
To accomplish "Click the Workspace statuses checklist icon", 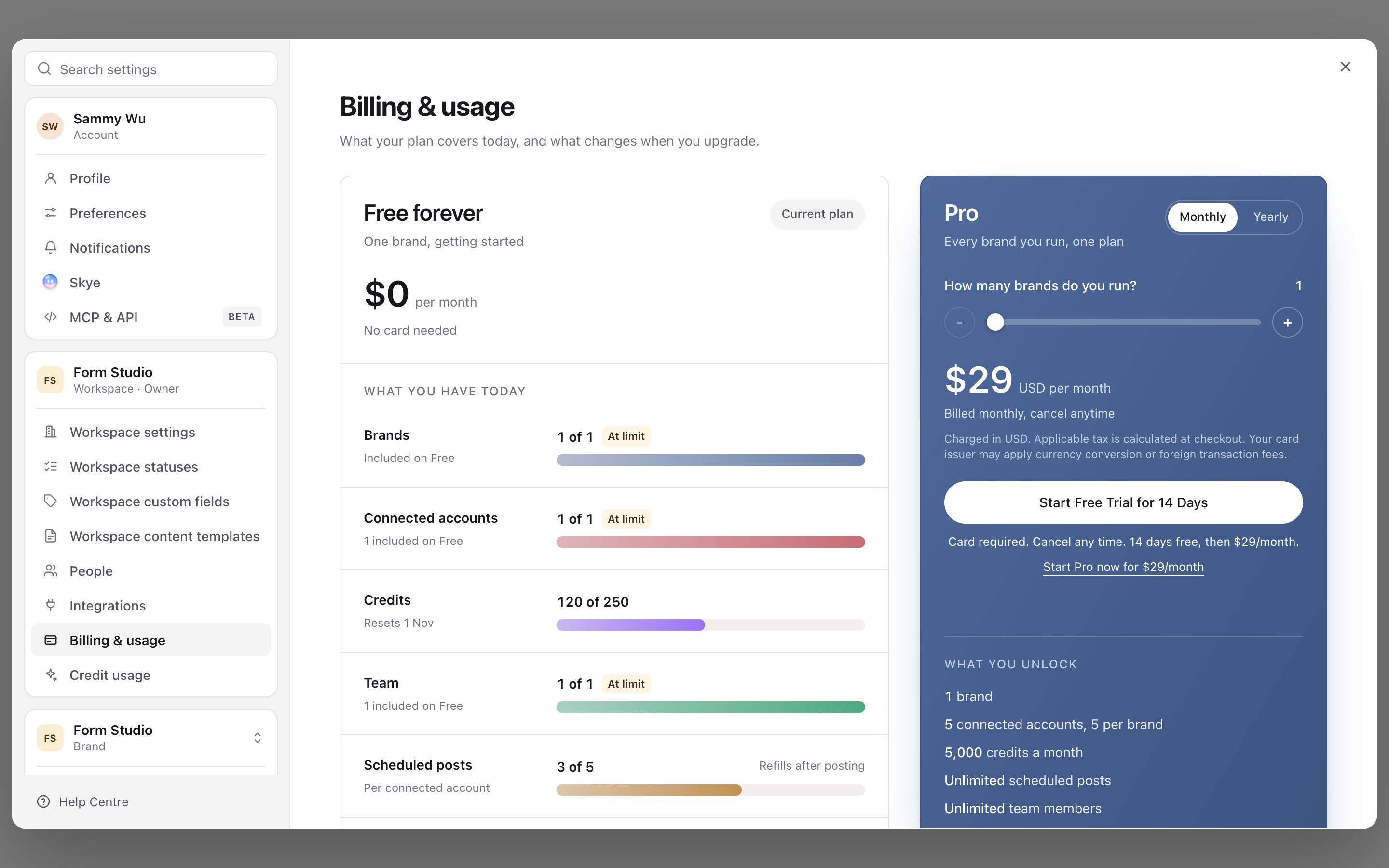I will point(51,467).
